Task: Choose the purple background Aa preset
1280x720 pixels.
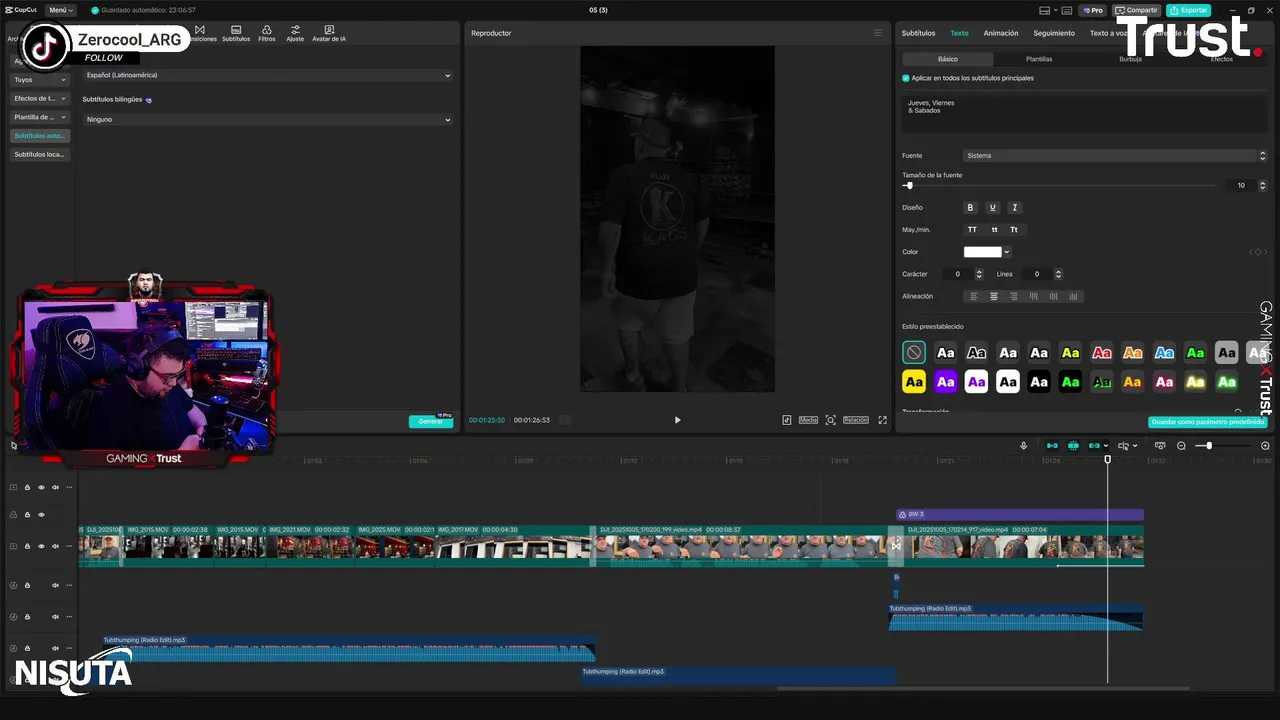Action: (x=945, y=382)
